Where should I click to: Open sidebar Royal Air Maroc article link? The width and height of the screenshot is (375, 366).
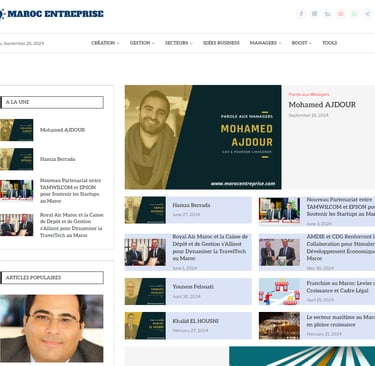(x=72, y=225)
